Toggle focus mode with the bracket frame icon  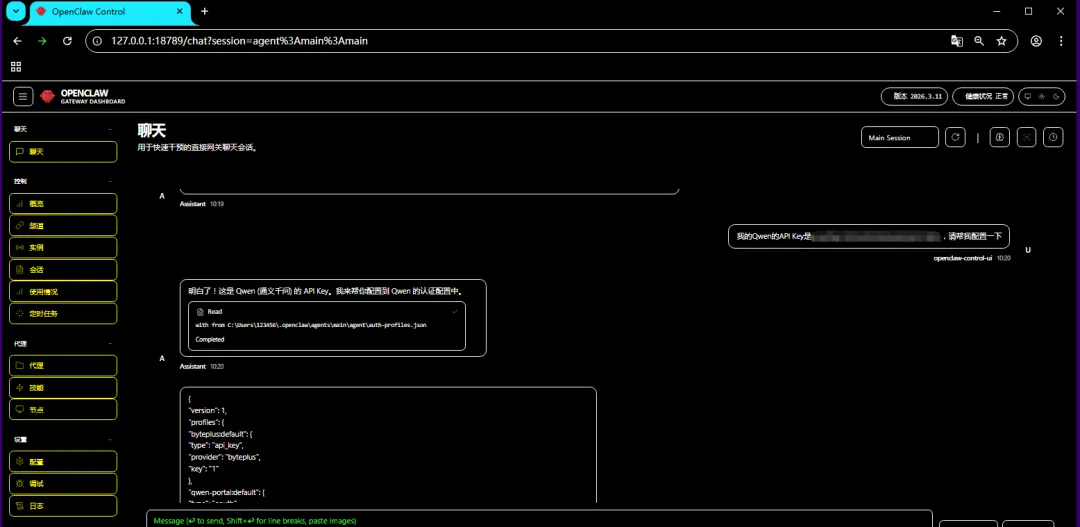1026,137
